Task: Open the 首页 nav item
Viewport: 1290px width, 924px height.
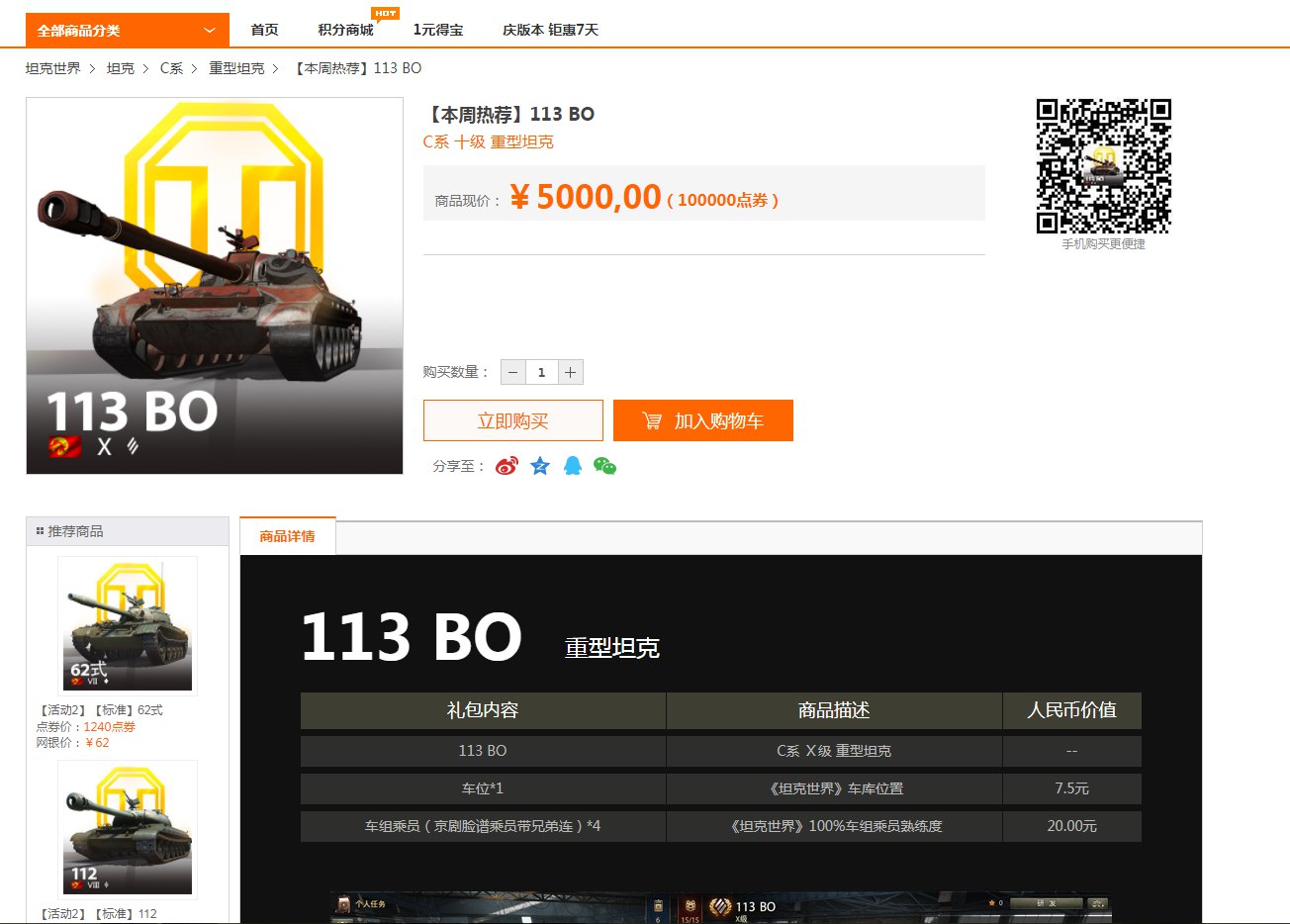Action: [264, 30]
